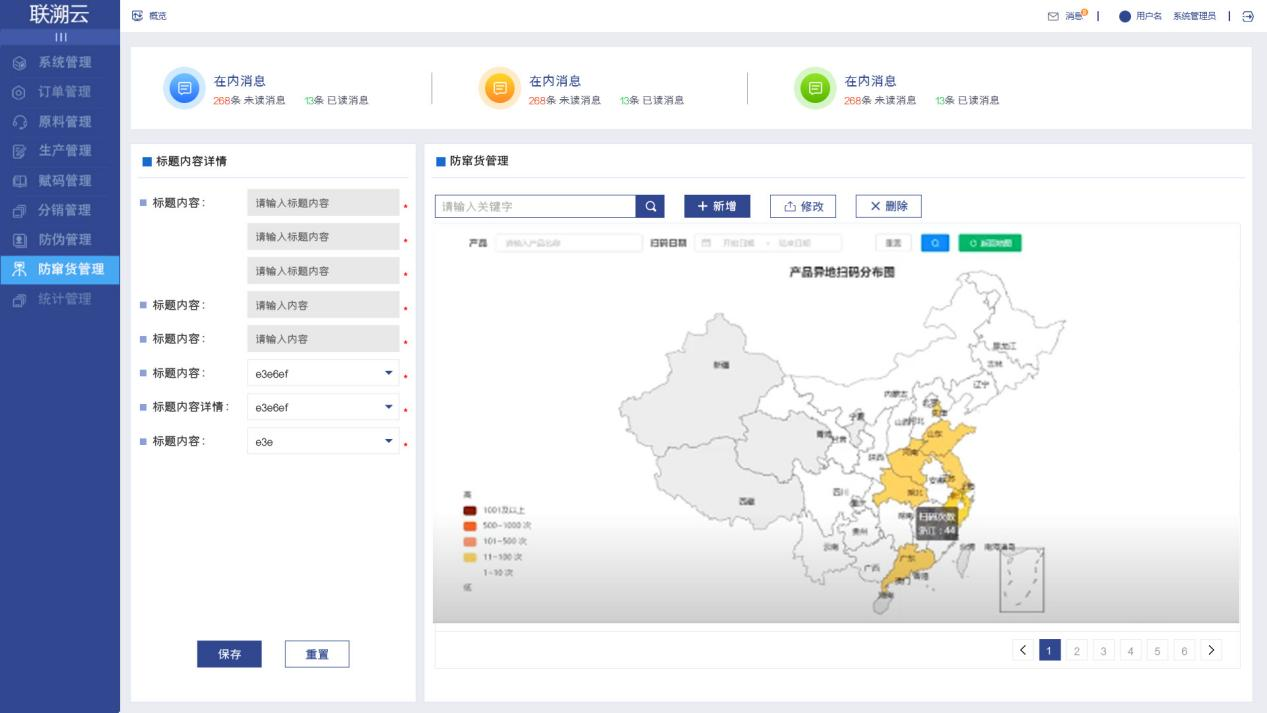
Task: Collapse sidebar using handle below 联溯云 logo
Action: [x=60, y=37]
